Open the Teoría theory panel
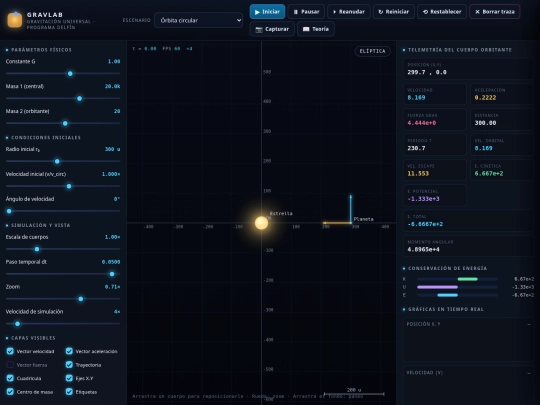Screen dimensions: 540x405 (316, 29)
